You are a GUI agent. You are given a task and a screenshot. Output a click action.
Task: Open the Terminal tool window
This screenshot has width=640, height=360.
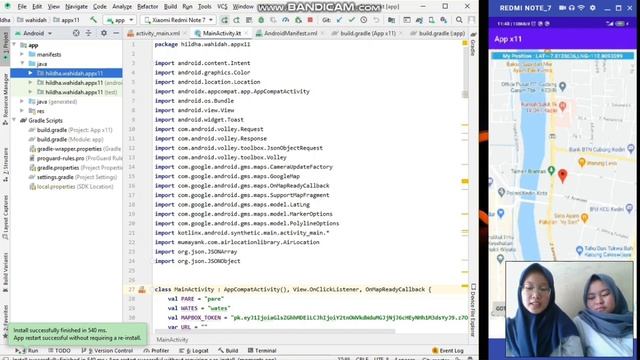pos(262,350)
